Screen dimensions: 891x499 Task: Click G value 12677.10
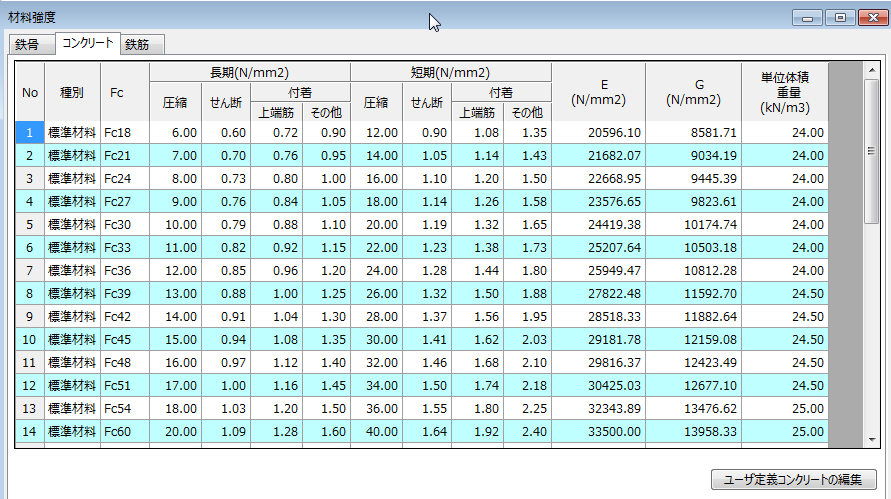[693, 385]
